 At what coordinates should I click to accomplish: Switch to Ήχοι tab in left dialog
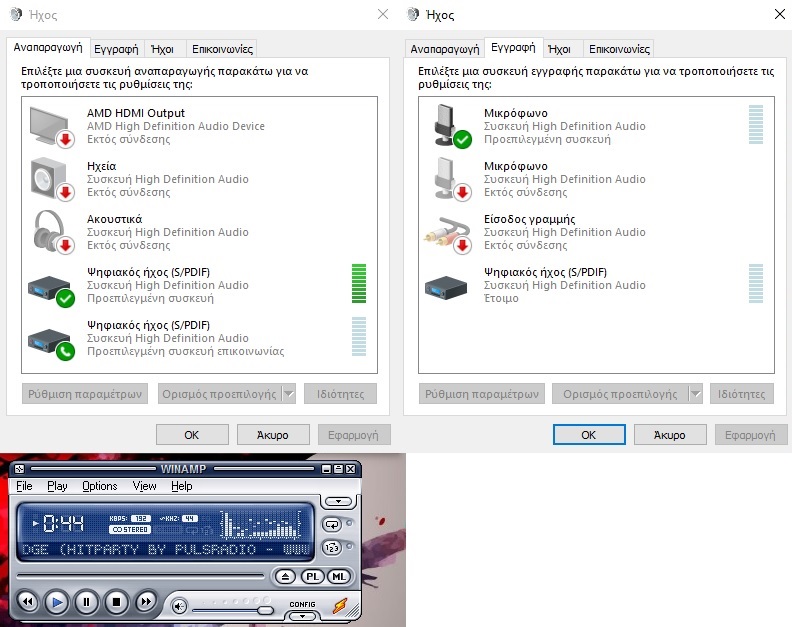pos(161,48)
